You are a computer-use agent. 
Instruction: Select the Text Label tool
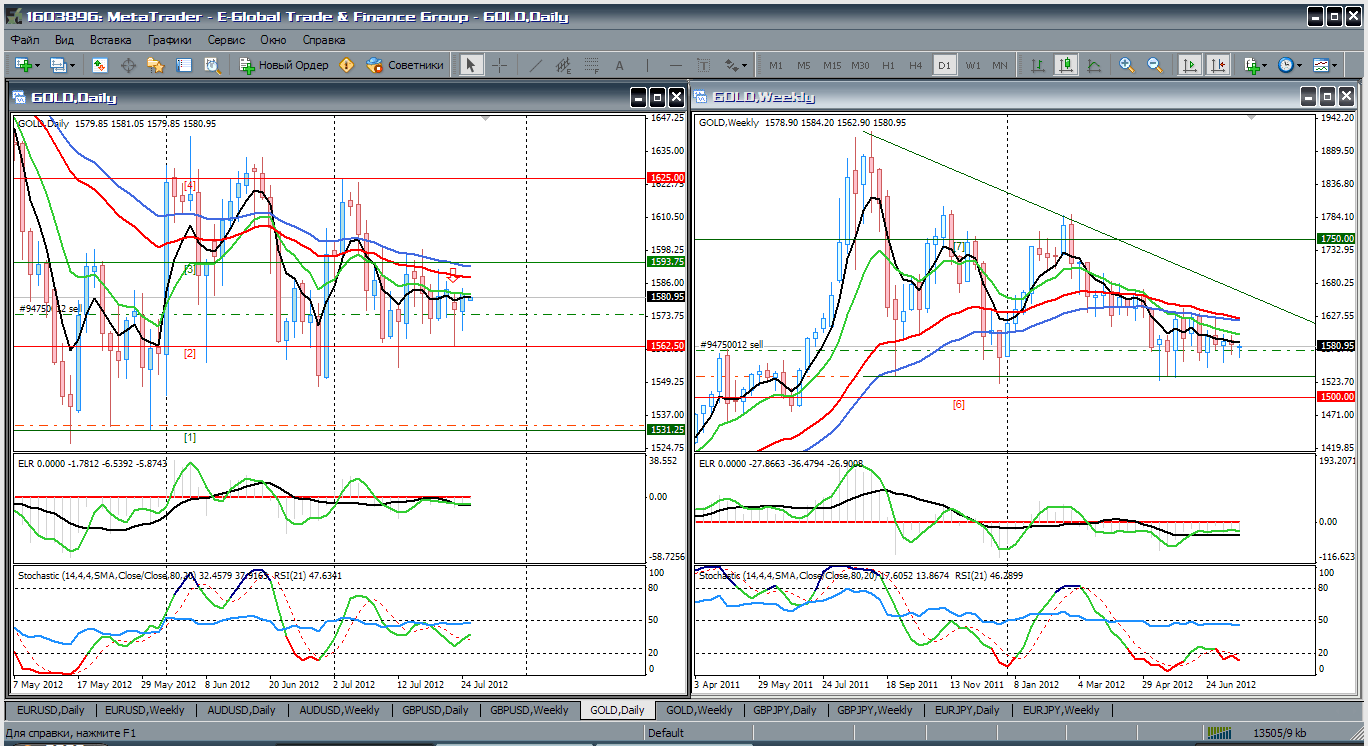(703, 65)
